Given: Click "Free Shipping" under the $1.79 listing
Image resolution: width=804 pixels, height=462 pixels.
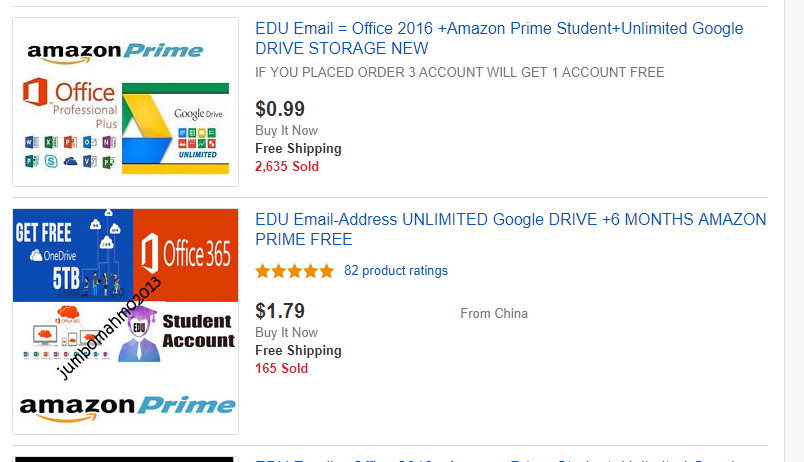Looking at the screenshot, I should [298, 350].
